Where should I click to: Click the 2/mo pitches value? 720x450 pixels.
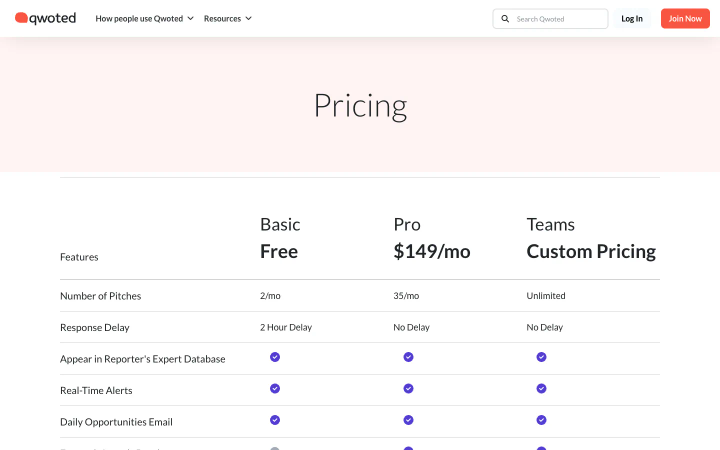point(270,296)
